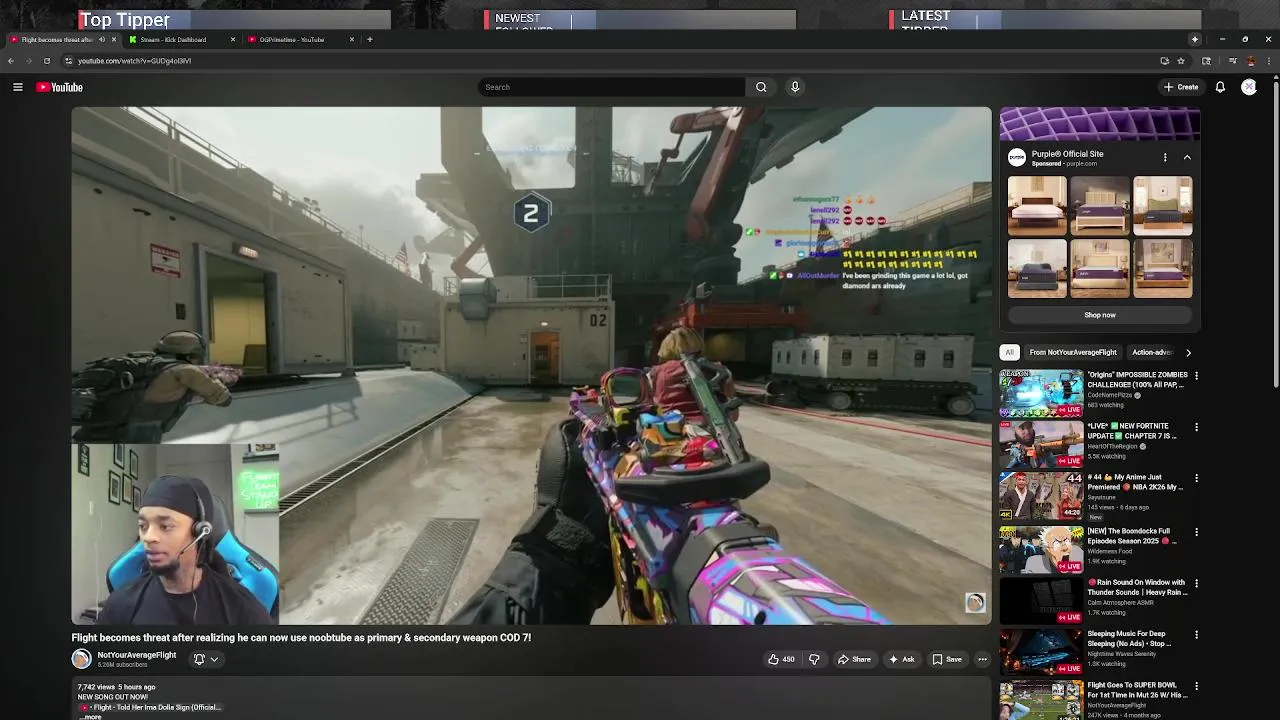The width and height of the screenshot is (1280, 720).
Task: Open NotYourAverageFlight channel avatar
Action: (81, 658)
